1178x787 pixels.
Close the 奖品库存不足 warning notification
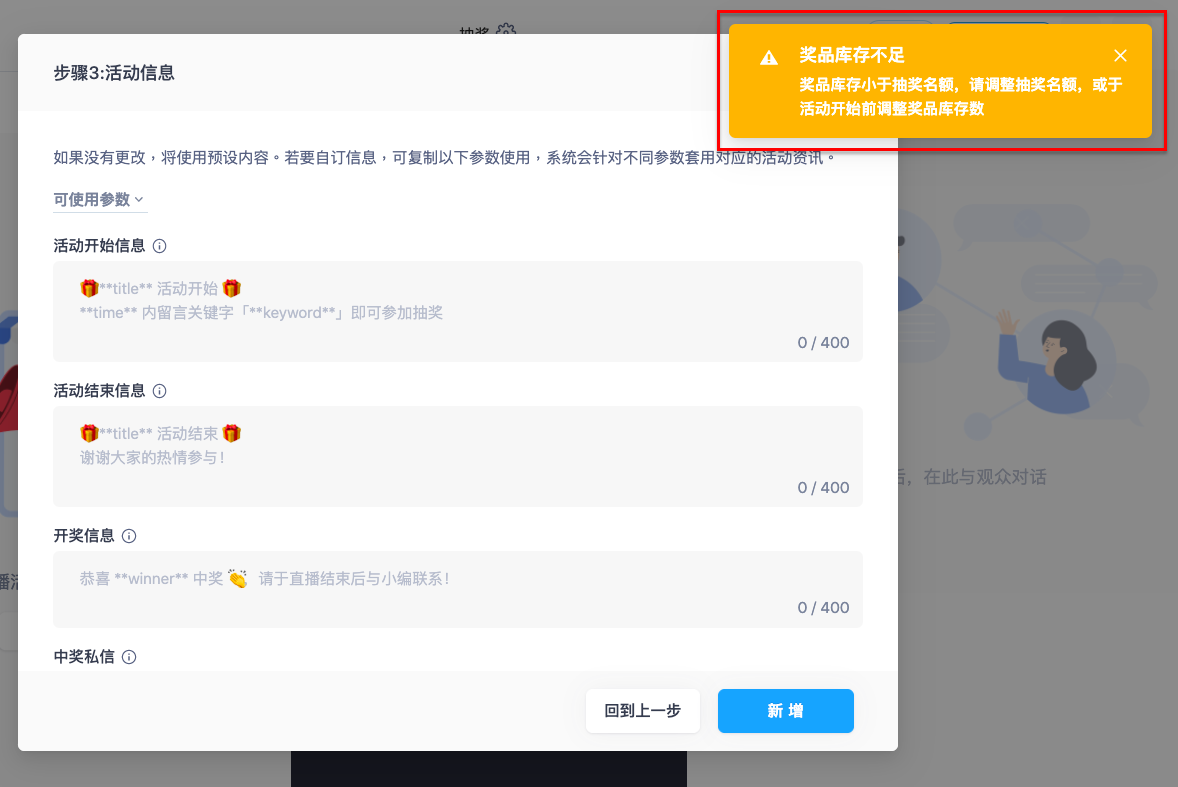[x=1120, y=56]
